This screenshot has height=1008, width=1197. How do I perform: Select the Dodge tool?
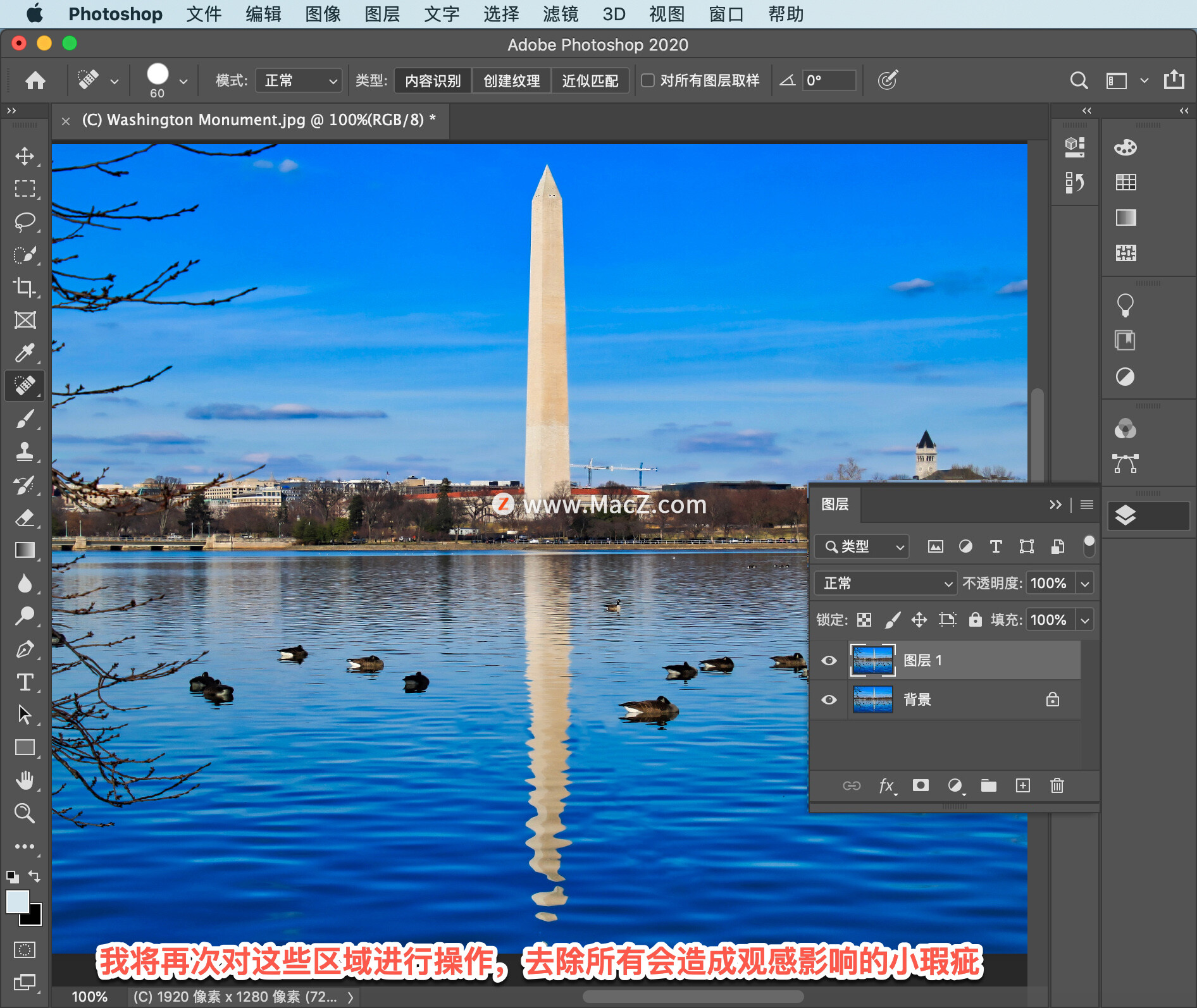(x=25, y=616)
